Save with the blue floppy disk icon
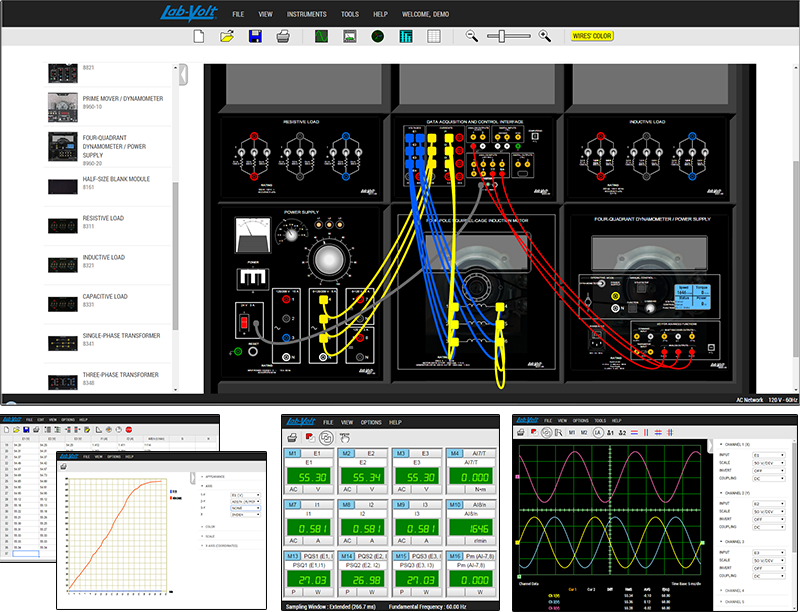 click(x=255, y=36)
